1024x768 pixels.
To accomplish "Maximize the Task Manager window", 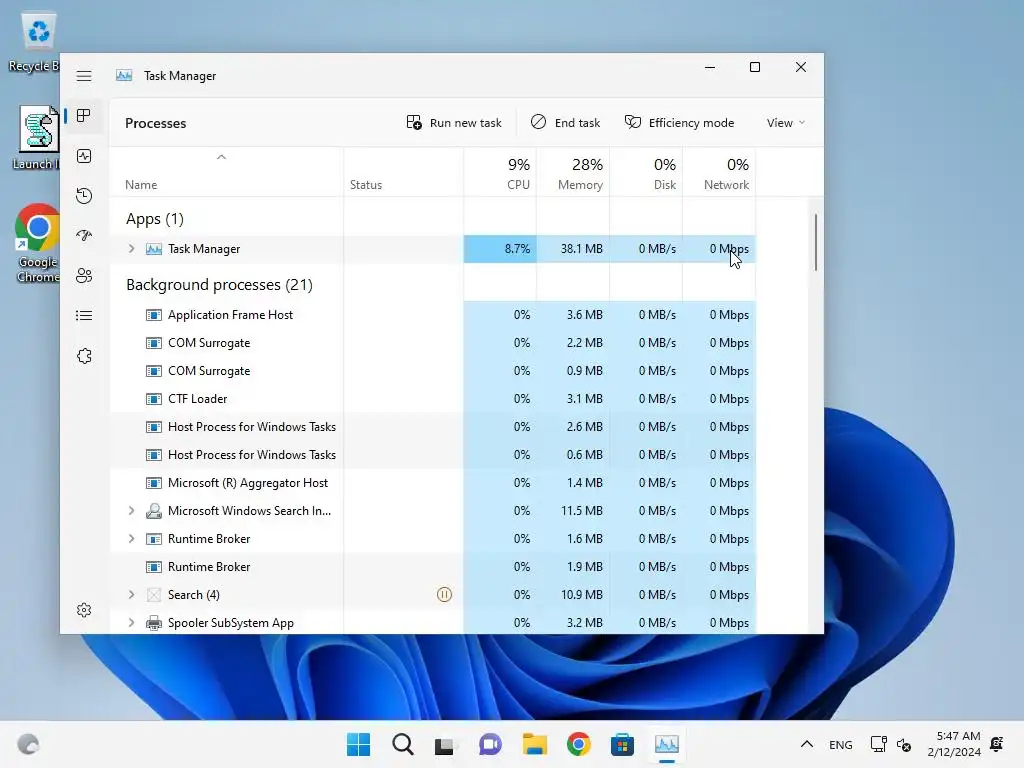I will (x=755, y=67).
